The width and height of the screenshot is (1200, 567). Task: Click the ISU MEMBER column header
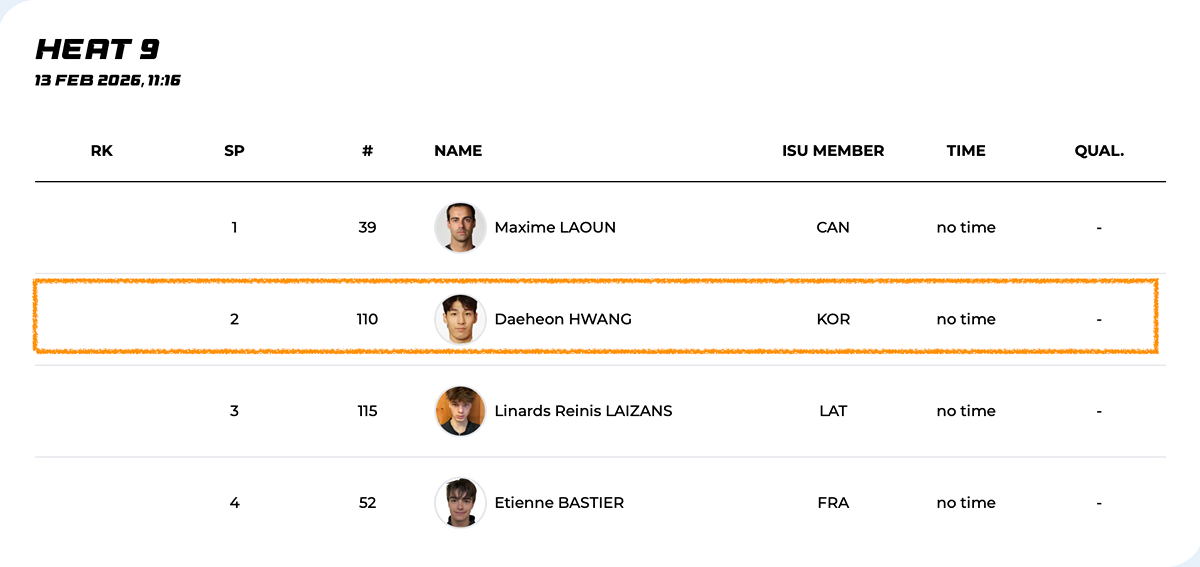tap(833, 151)
